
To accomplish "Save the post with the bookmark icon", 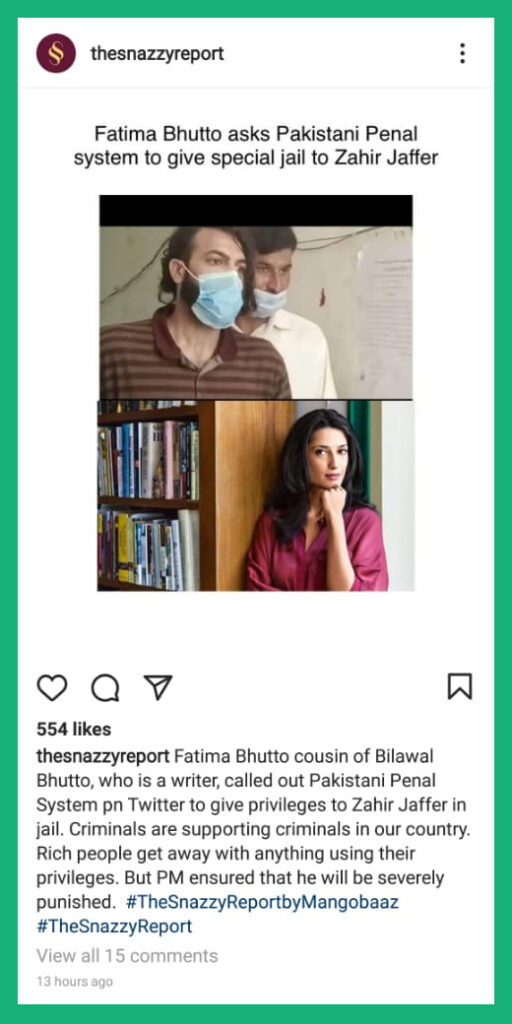I will point(460,686).
